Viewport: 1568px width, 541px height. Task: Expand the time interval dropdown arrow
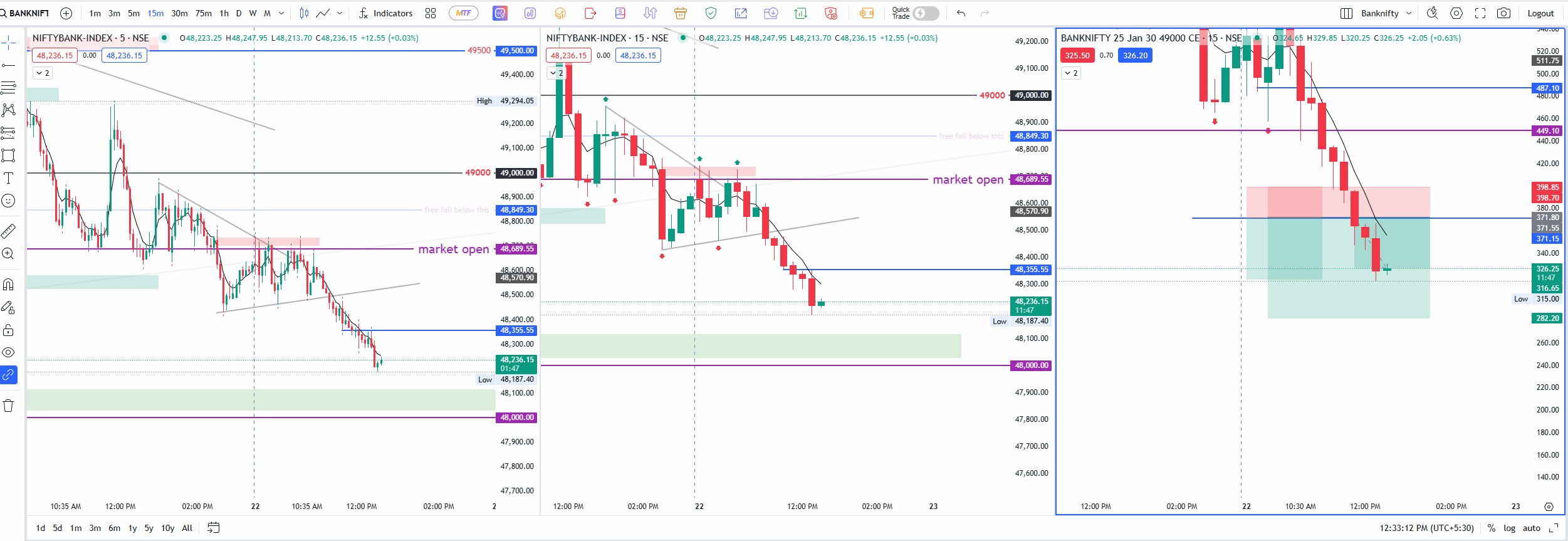point(281,13)
